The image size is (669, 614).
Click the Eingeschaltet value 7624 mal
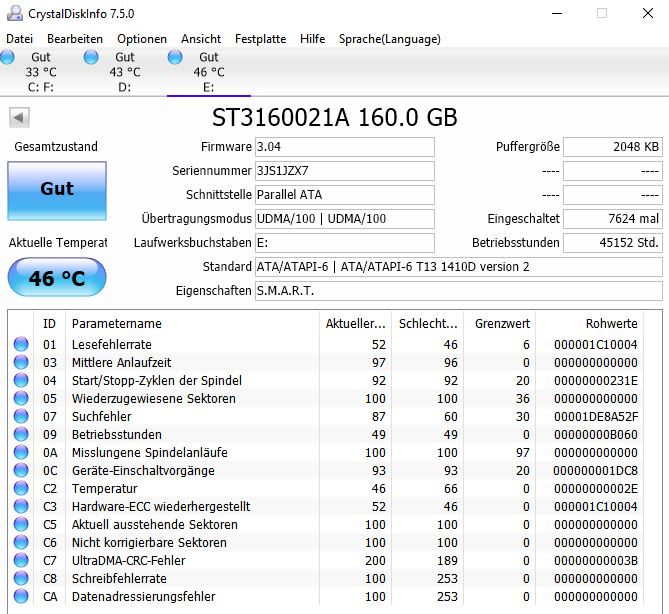tap(613, 218)
